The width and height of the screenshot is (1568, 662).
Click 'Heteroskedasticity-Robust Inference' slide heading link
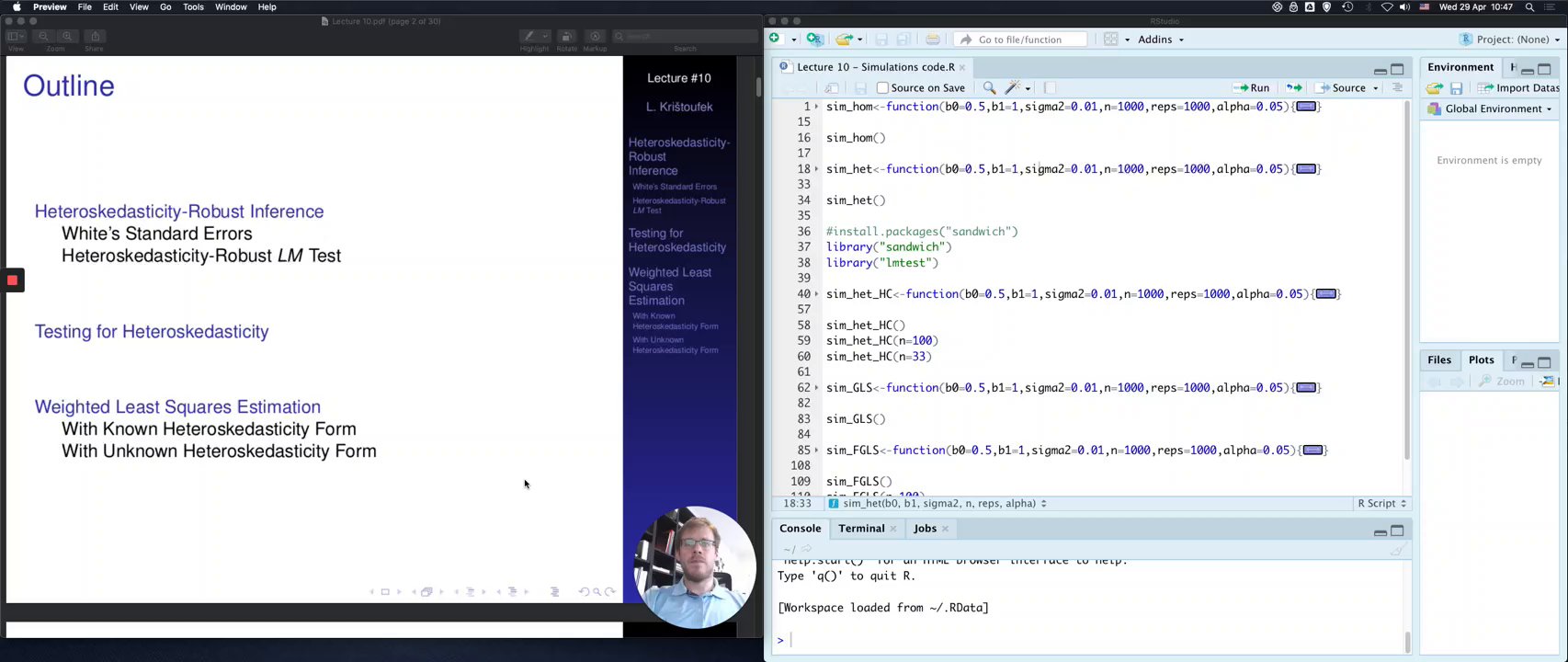[x=179, y=211]
